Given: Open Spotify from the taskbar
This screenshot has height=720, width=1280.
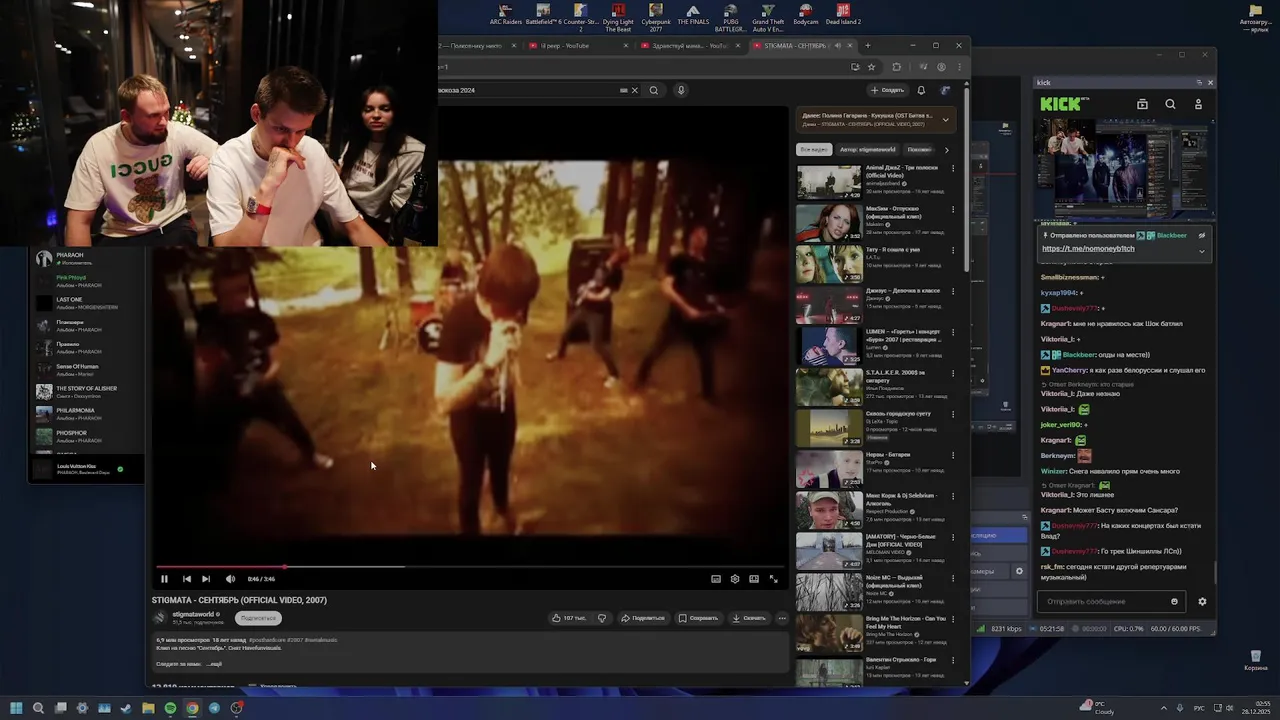Looking at the screenshot, I should click(x=170, y=708).
